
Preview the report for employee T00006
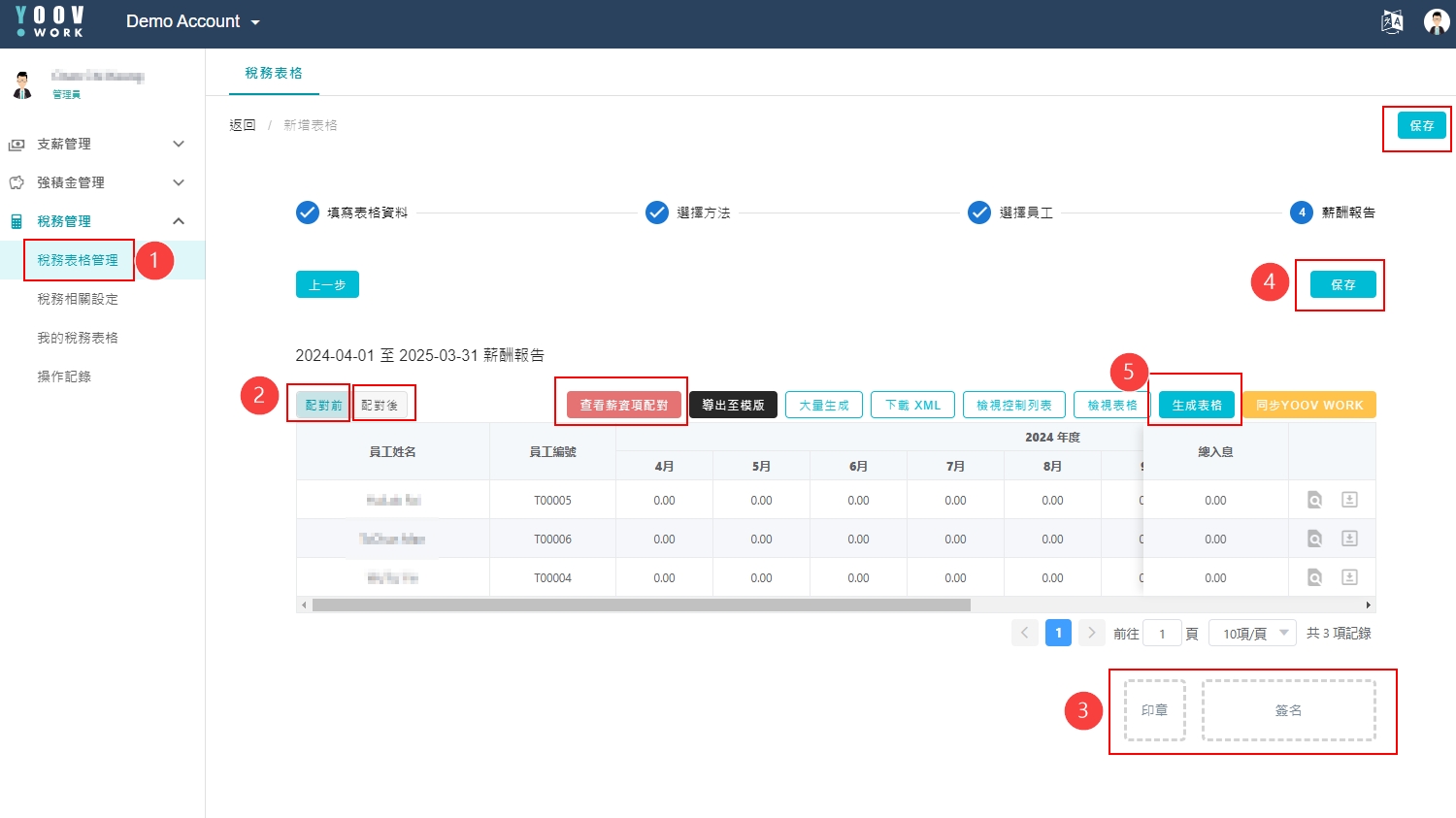(1314, 539)
